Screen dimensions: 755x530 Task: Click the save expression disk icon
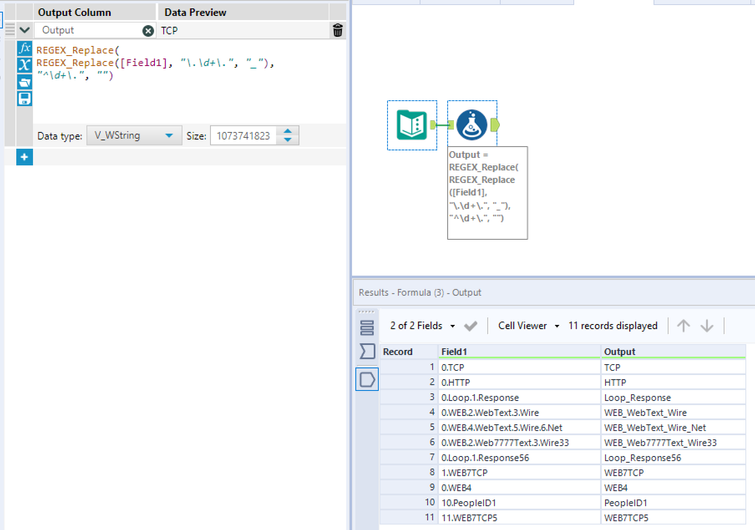(25, 98)
